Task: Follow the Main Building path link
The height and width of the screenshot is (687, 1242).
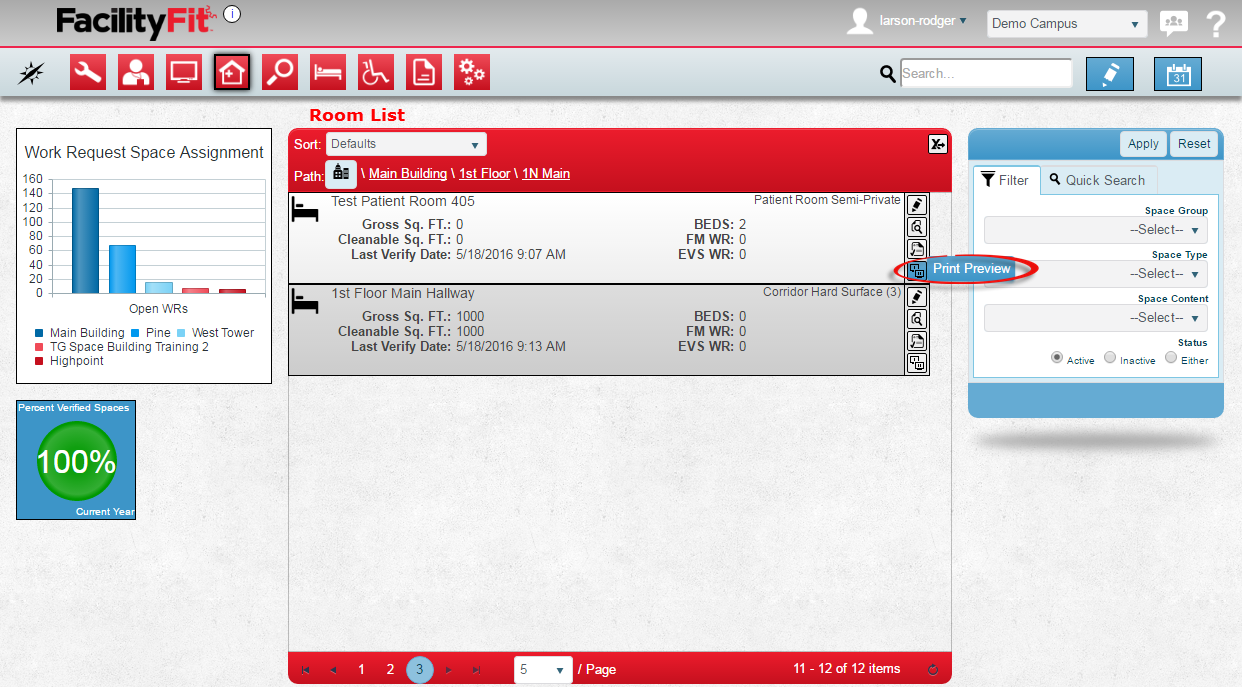Action: 408,174
